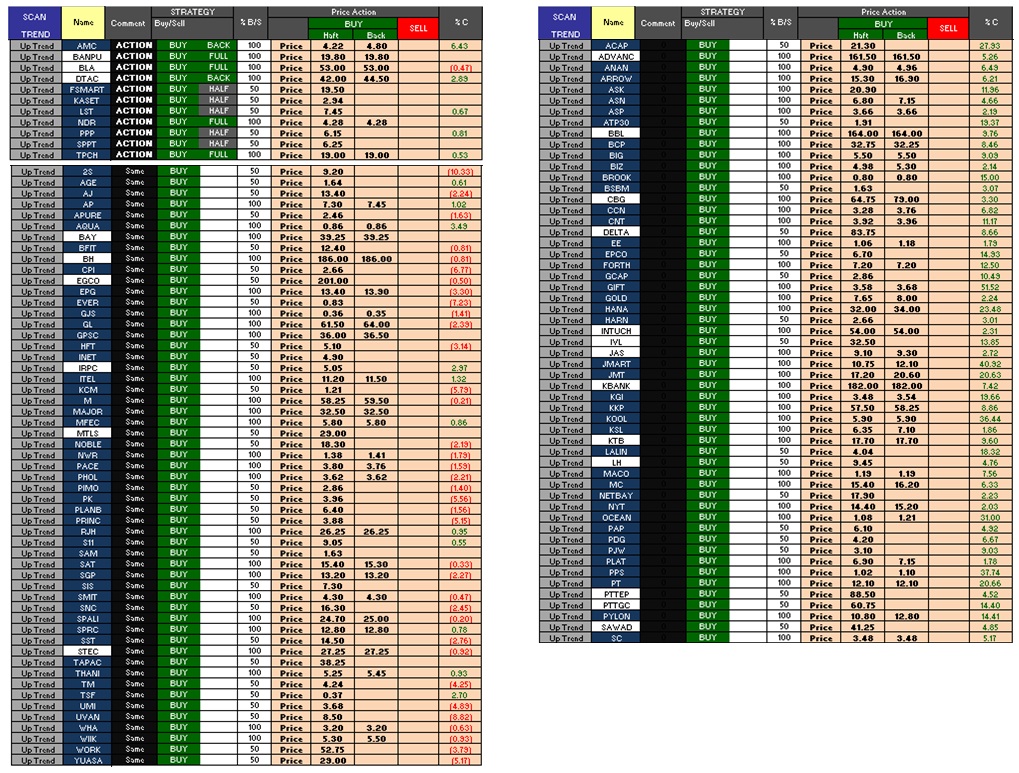Select the ACTION comment in DTAC row

tap(134, 78)
